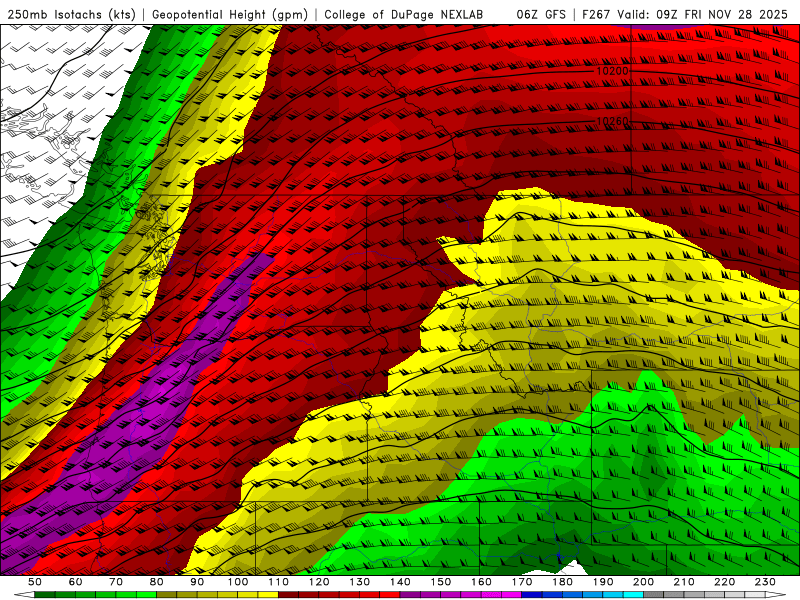Click the '06Z GFS' model run label
This screenshot has width=800, height=600.
541,15
